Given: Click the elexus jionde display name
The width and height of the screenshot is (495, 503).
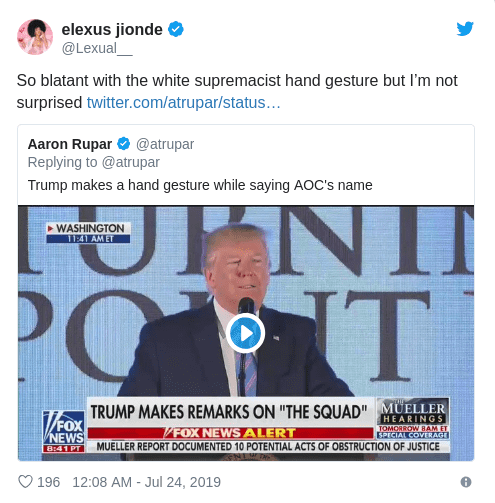Looking at the screenshot, I should [x=112, y=29].
